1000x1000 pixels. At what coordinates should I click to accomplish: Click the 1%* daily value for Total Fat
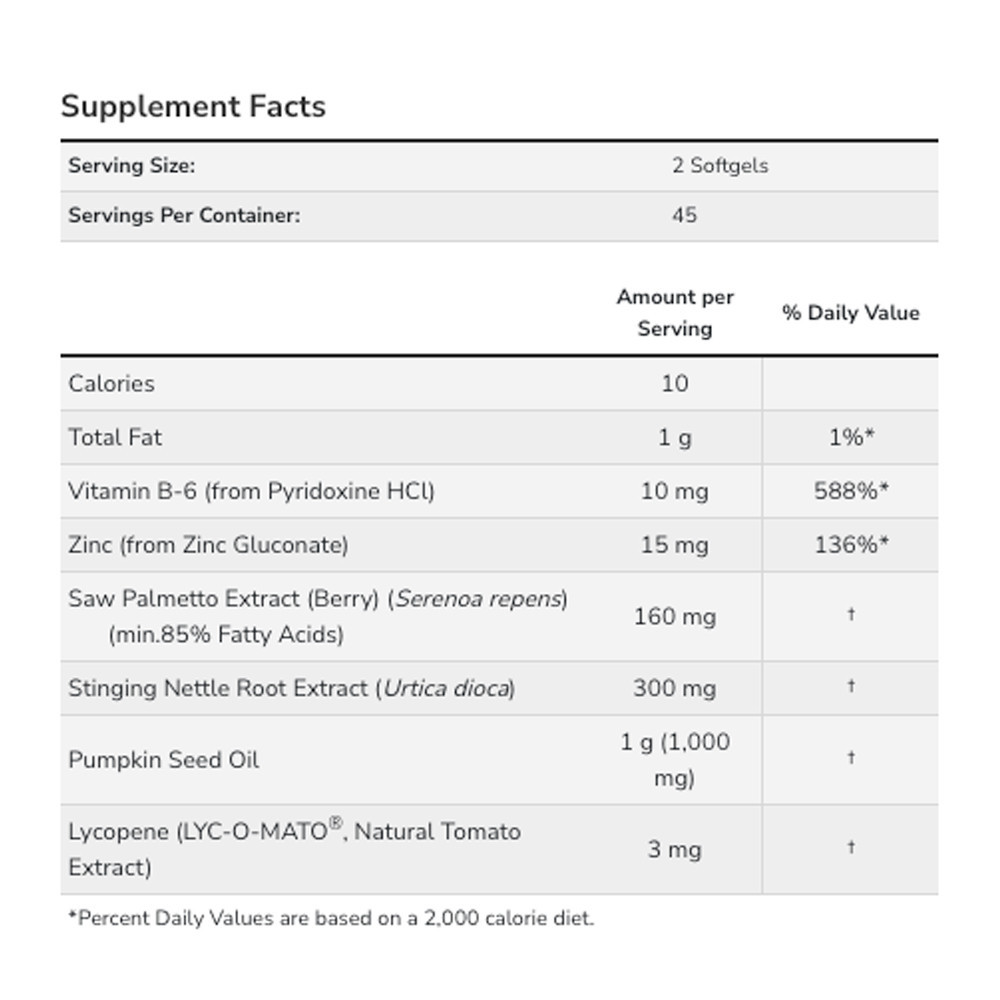pos(851,437)
